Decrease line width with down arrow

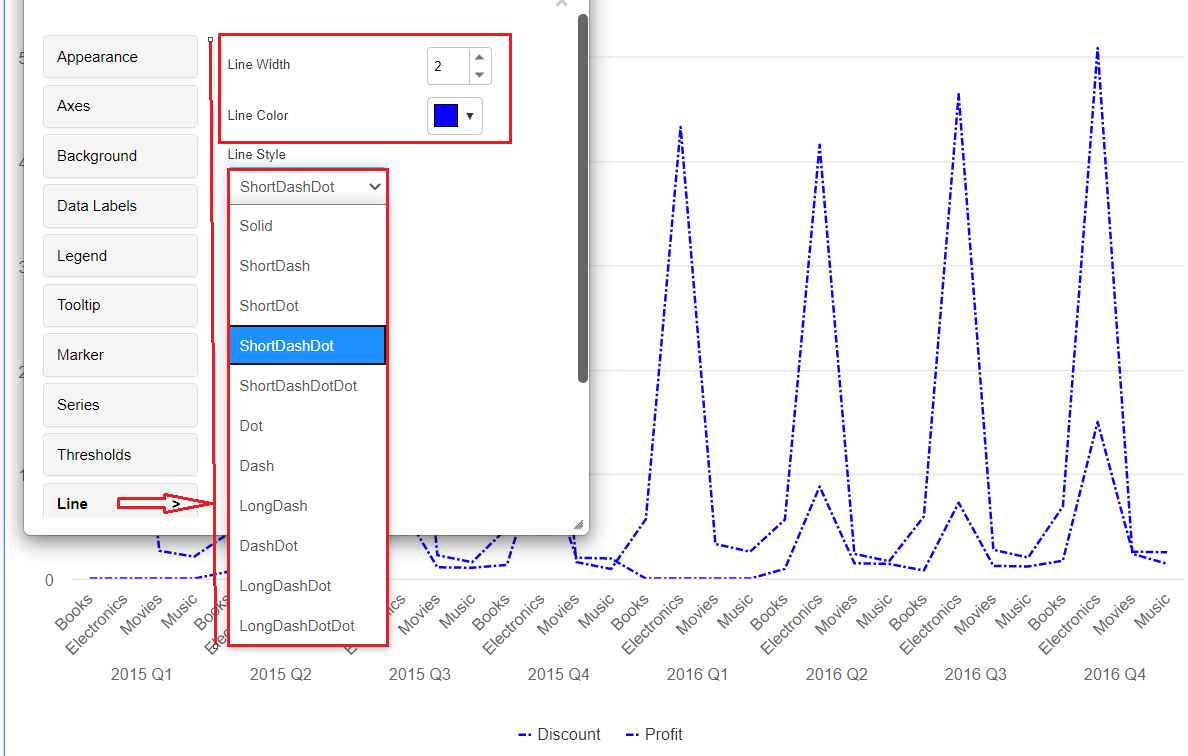coord(479,75)
